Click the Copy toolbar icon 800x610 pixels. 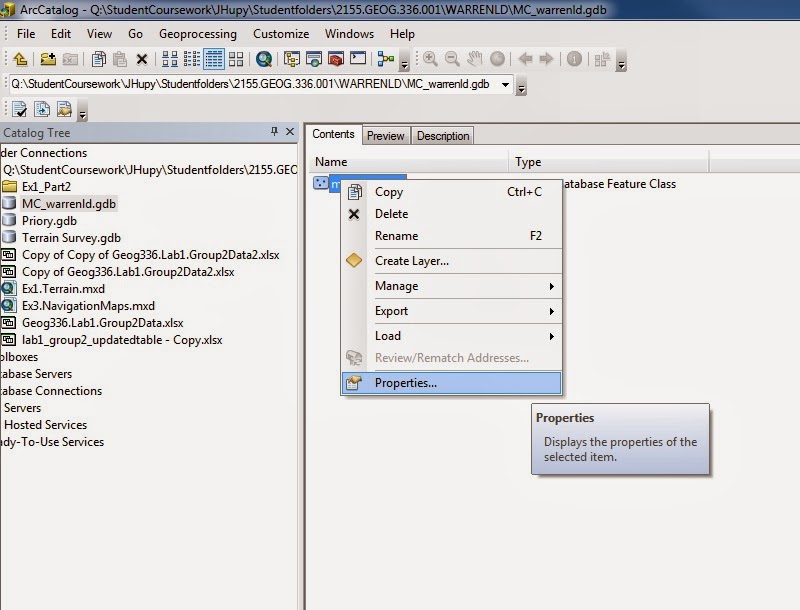(x=98, y=59)
